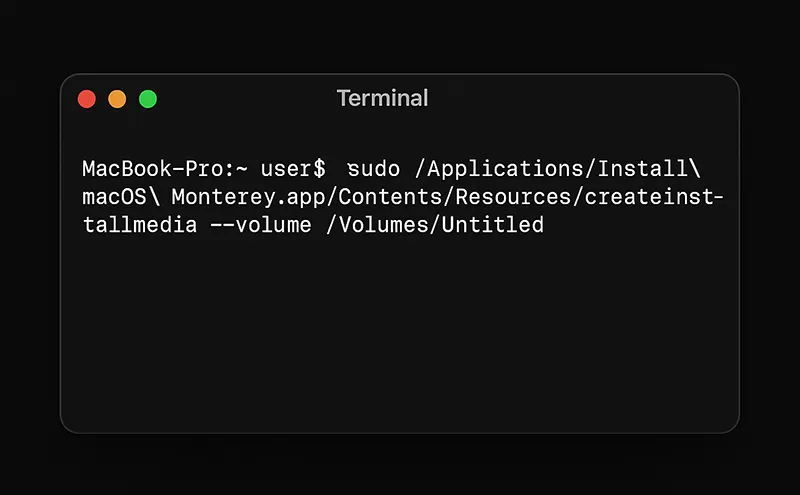Click the green full-screen window button
The width and height of the screenshot is (800, 495).
(x=147, y=99)
